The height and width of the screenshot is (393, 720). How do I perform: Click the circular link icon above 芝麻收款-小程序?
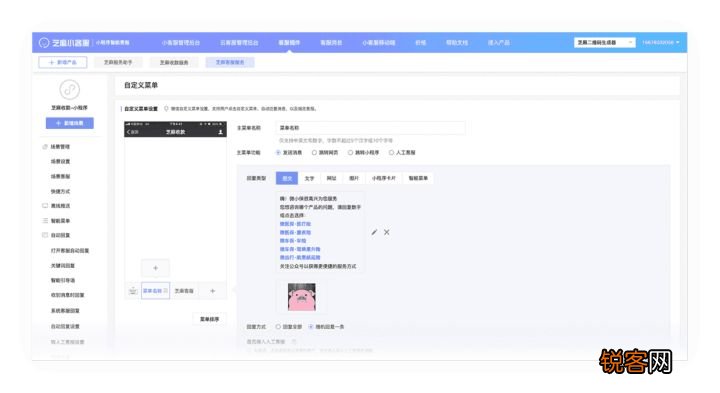pos(69,90)
